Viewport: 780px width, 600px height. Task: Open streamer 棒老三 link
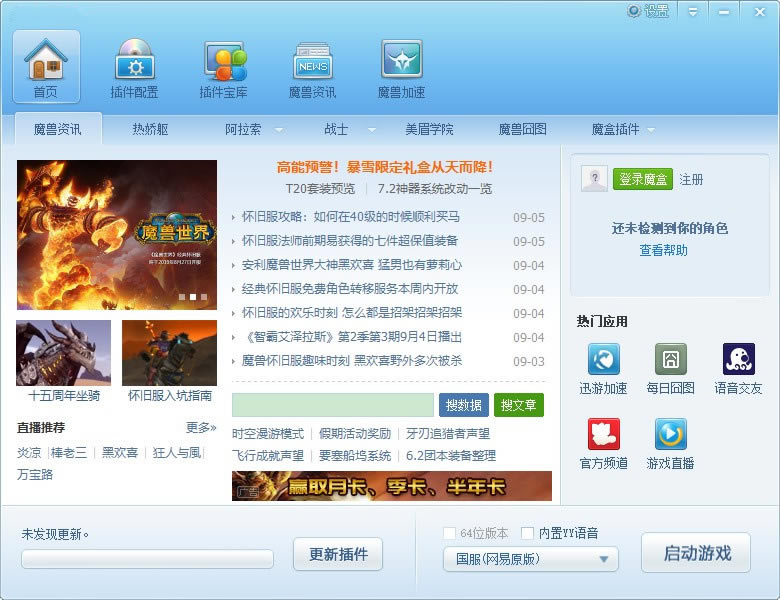tap(69, 453)
